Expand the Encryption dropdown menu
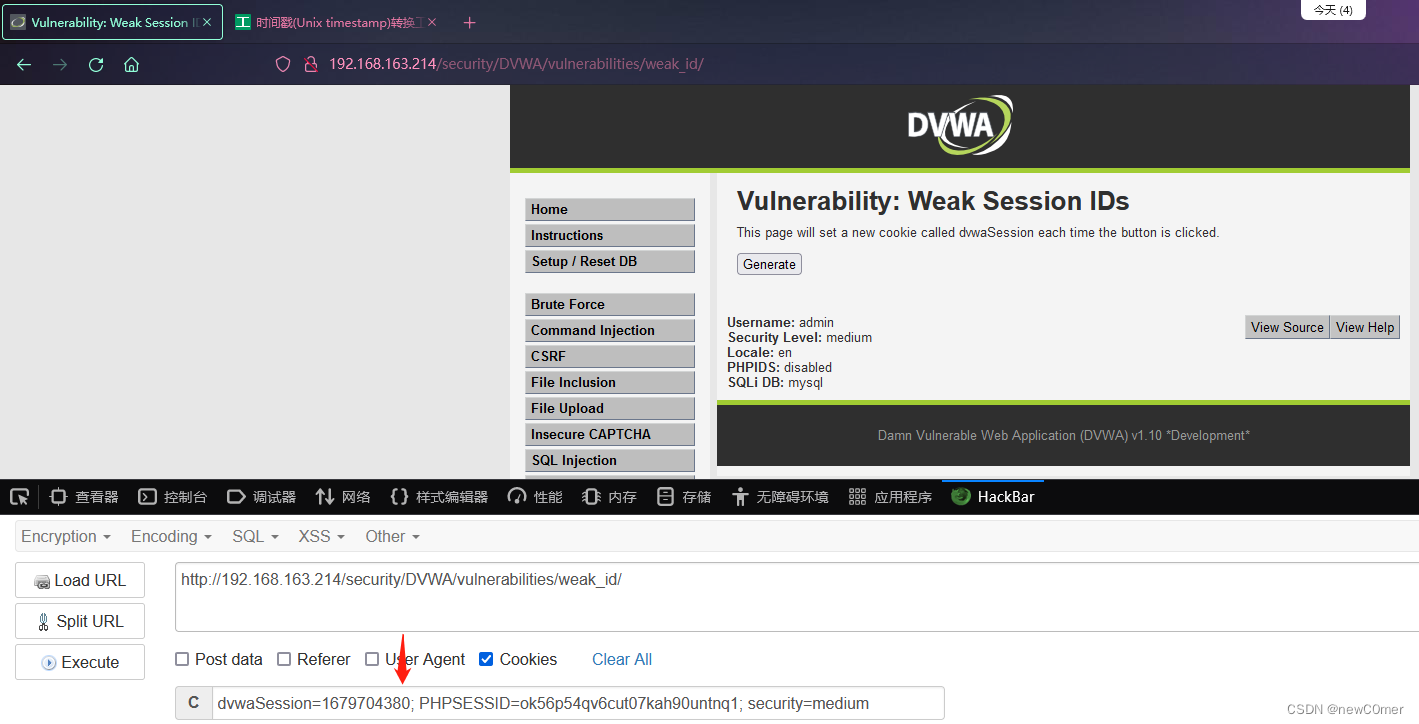 [x=66, y=536]
